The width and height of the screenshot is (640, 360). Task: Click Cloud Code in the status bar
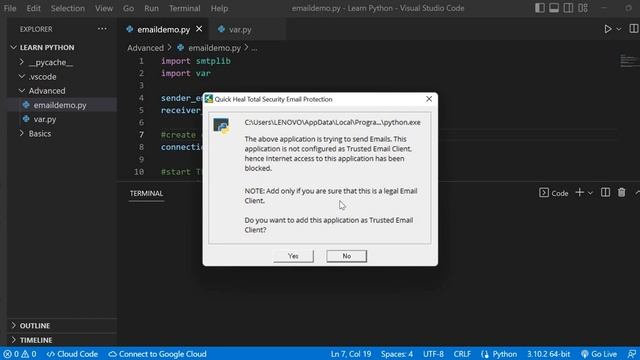tap(72, 354)
